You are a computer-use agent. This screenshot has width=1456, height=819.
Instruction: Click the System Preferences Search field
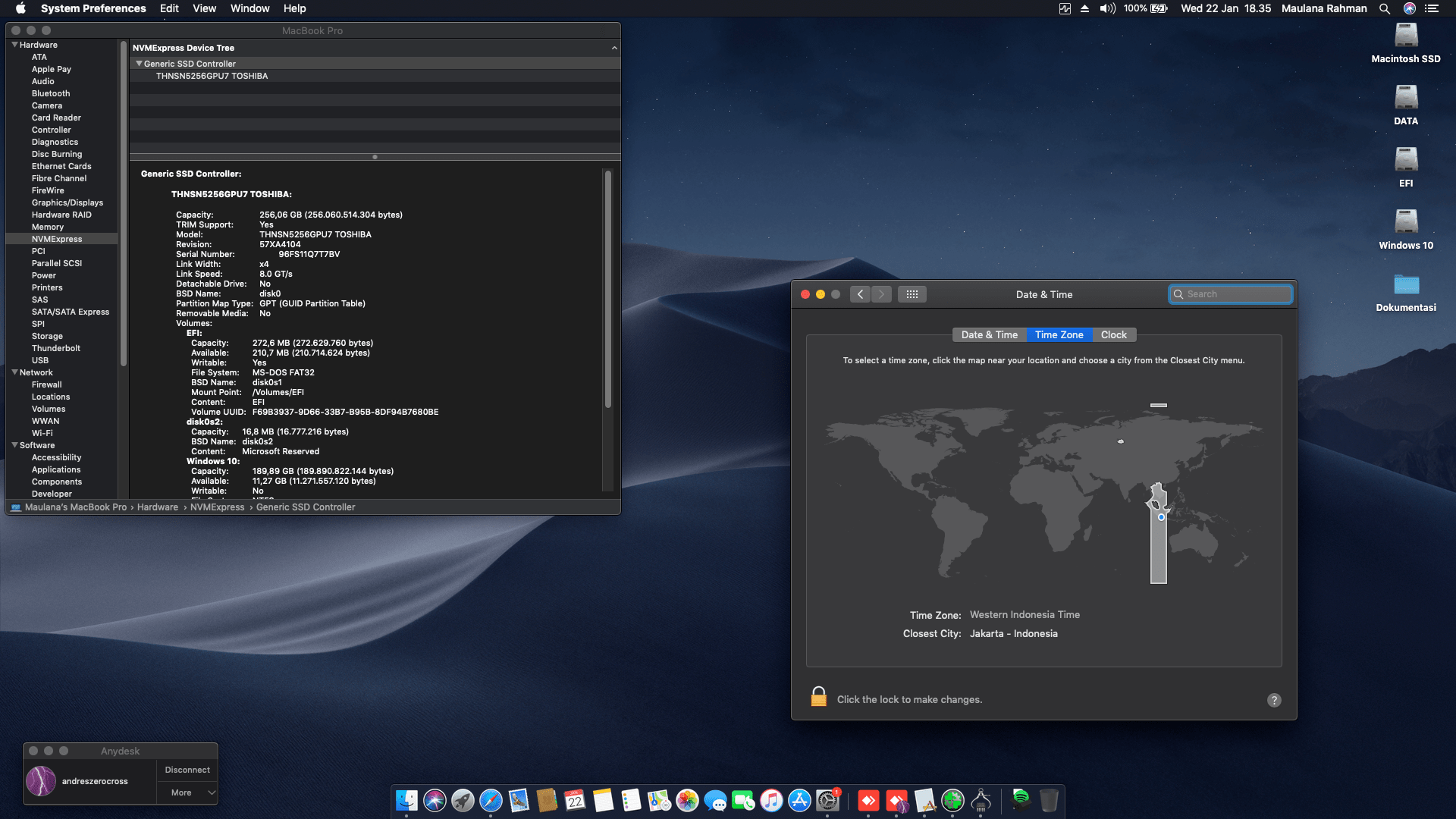coord(1232,294)
